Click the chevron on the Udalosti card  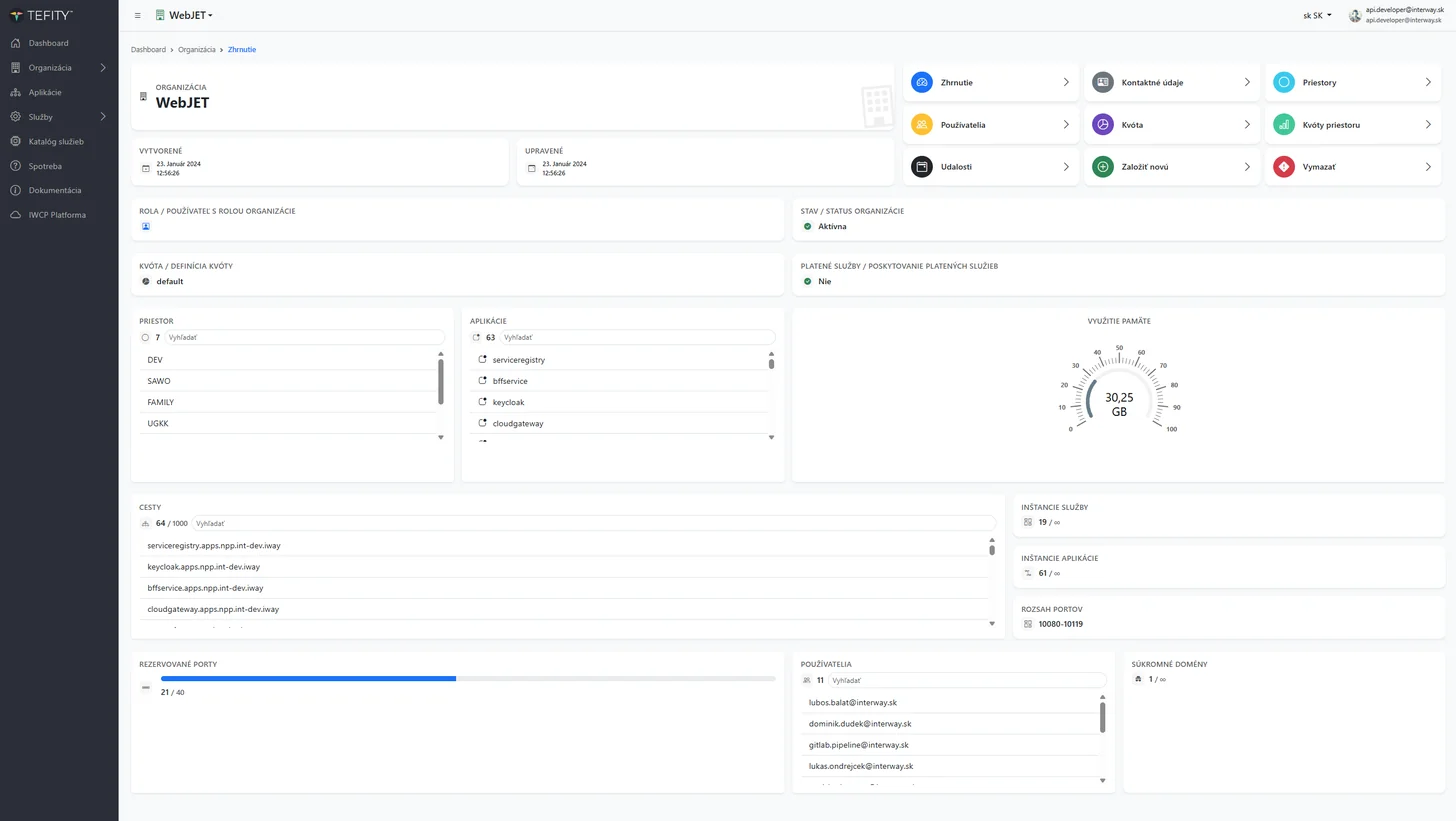point(1066,167)
